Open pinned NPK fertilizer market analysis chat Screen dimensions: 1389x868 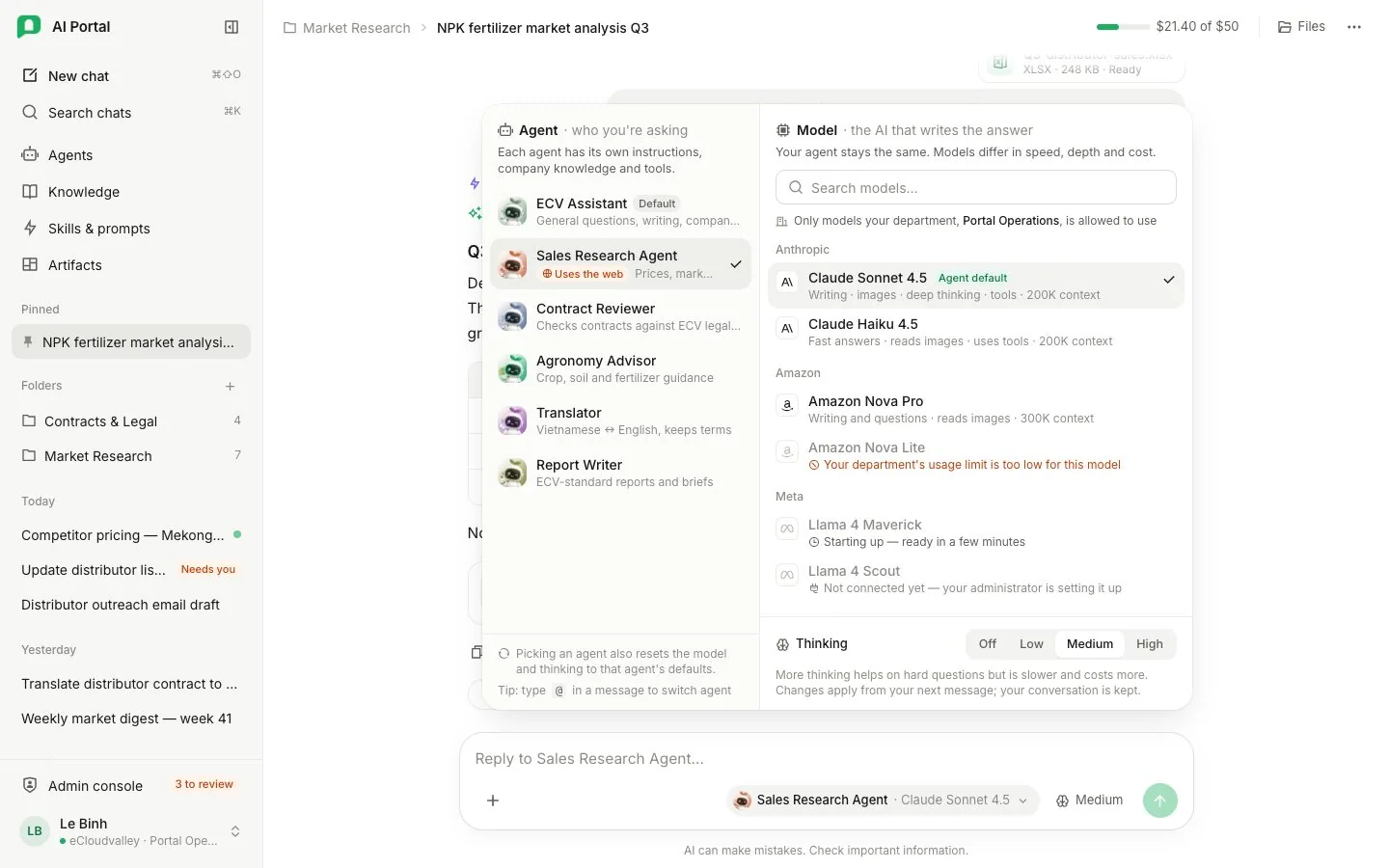131,341
